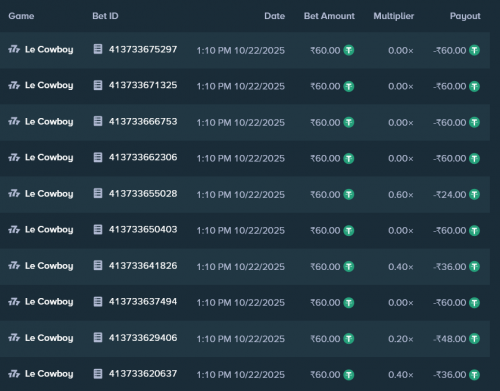Open Le Cowboy game link for bet 413733629406
Viewport: 500px width, 391px height.
click(x=49, y=338)
